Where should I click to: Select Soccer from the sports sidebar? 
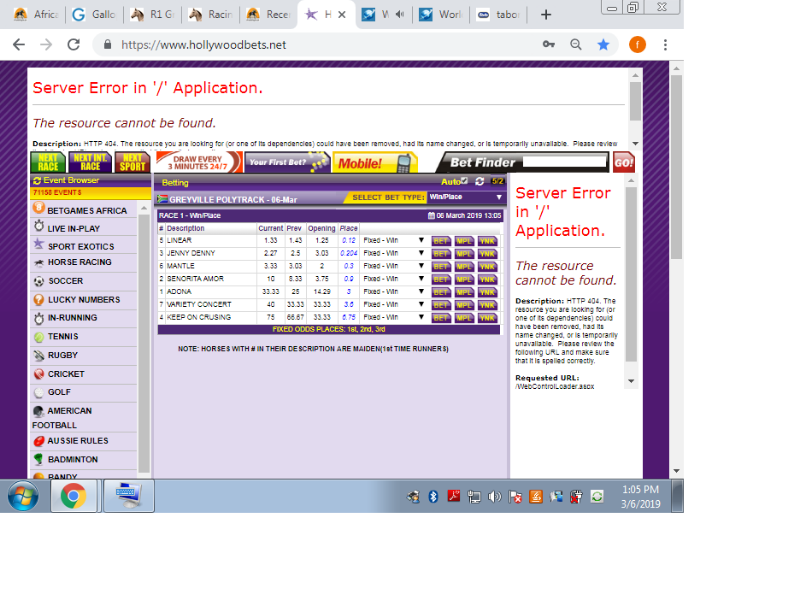66,281
